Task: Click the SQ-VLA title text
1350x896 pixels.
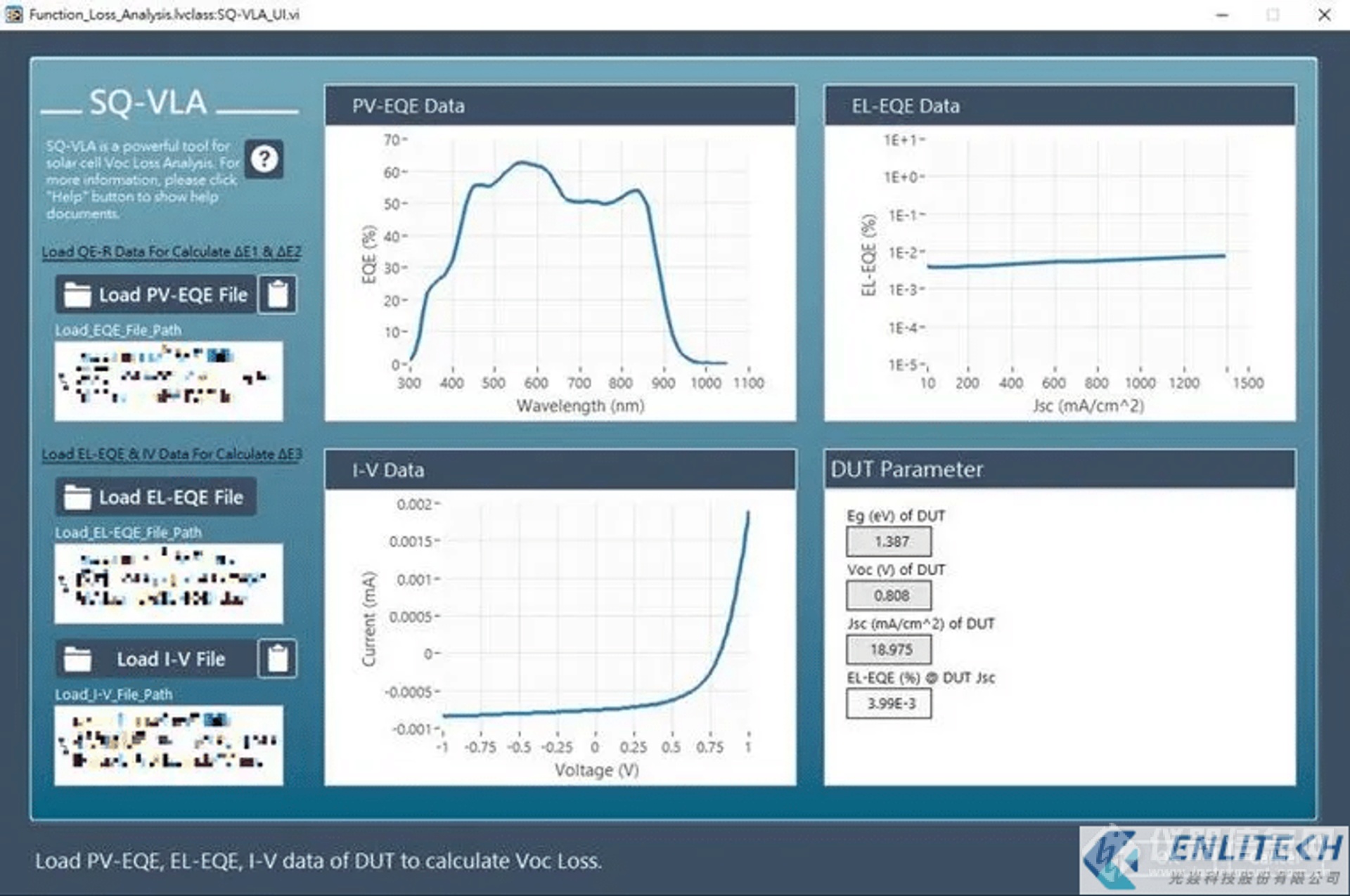Action: pyautogui.click(x=148, y=103)
